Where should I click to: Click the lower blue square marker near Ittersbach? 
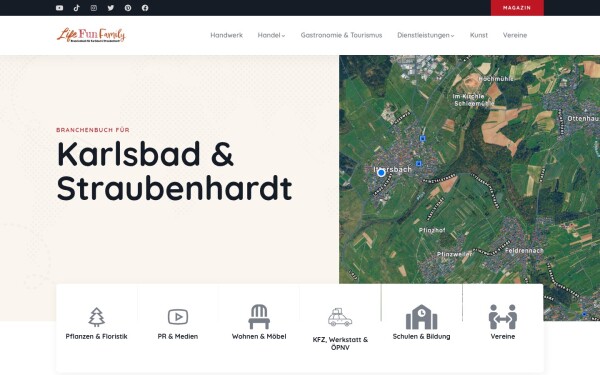(419, 164)
